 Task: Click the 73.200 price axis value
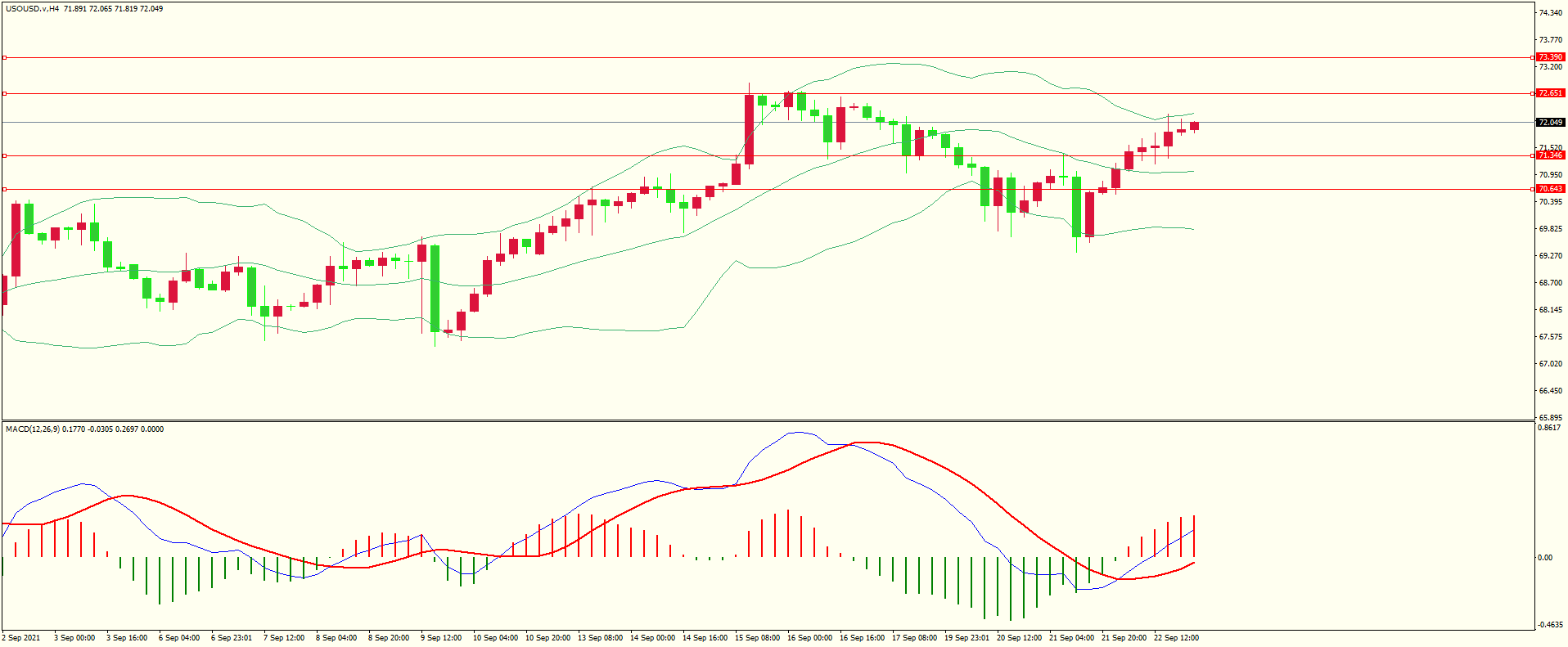pyautogui.click(x=1551, y=66)
